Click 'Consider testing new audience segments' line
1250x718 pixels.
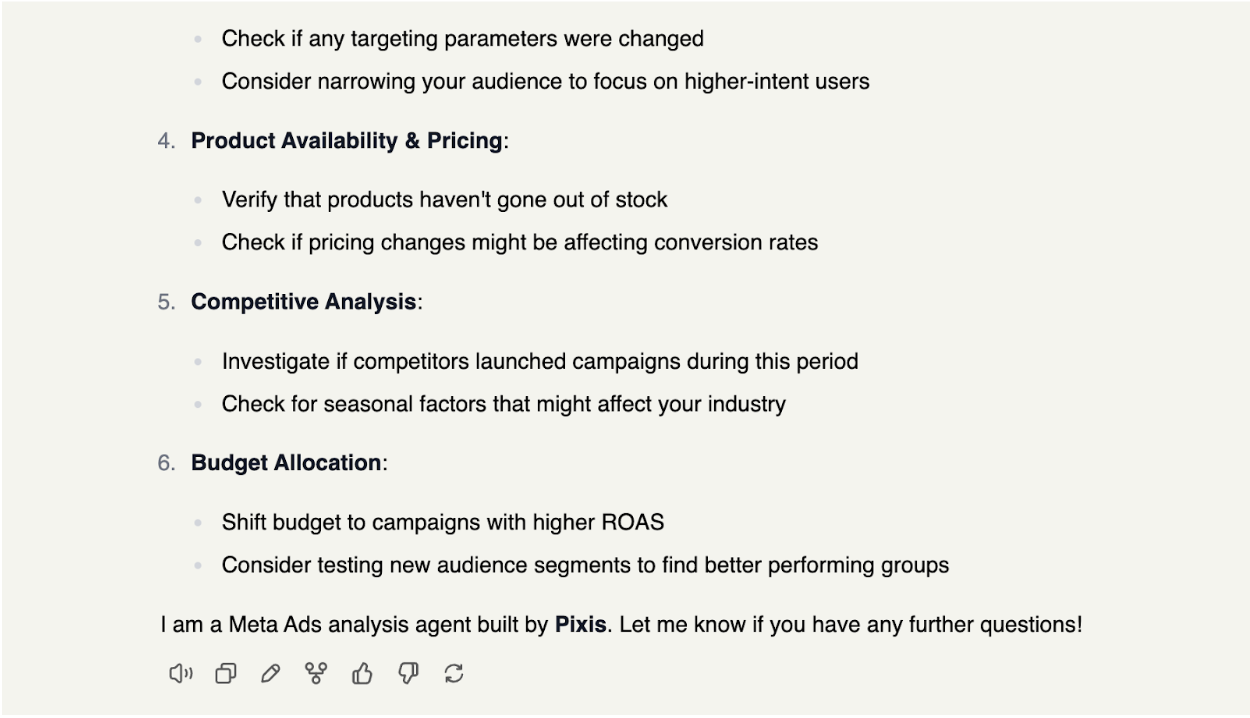pos(585,565)
